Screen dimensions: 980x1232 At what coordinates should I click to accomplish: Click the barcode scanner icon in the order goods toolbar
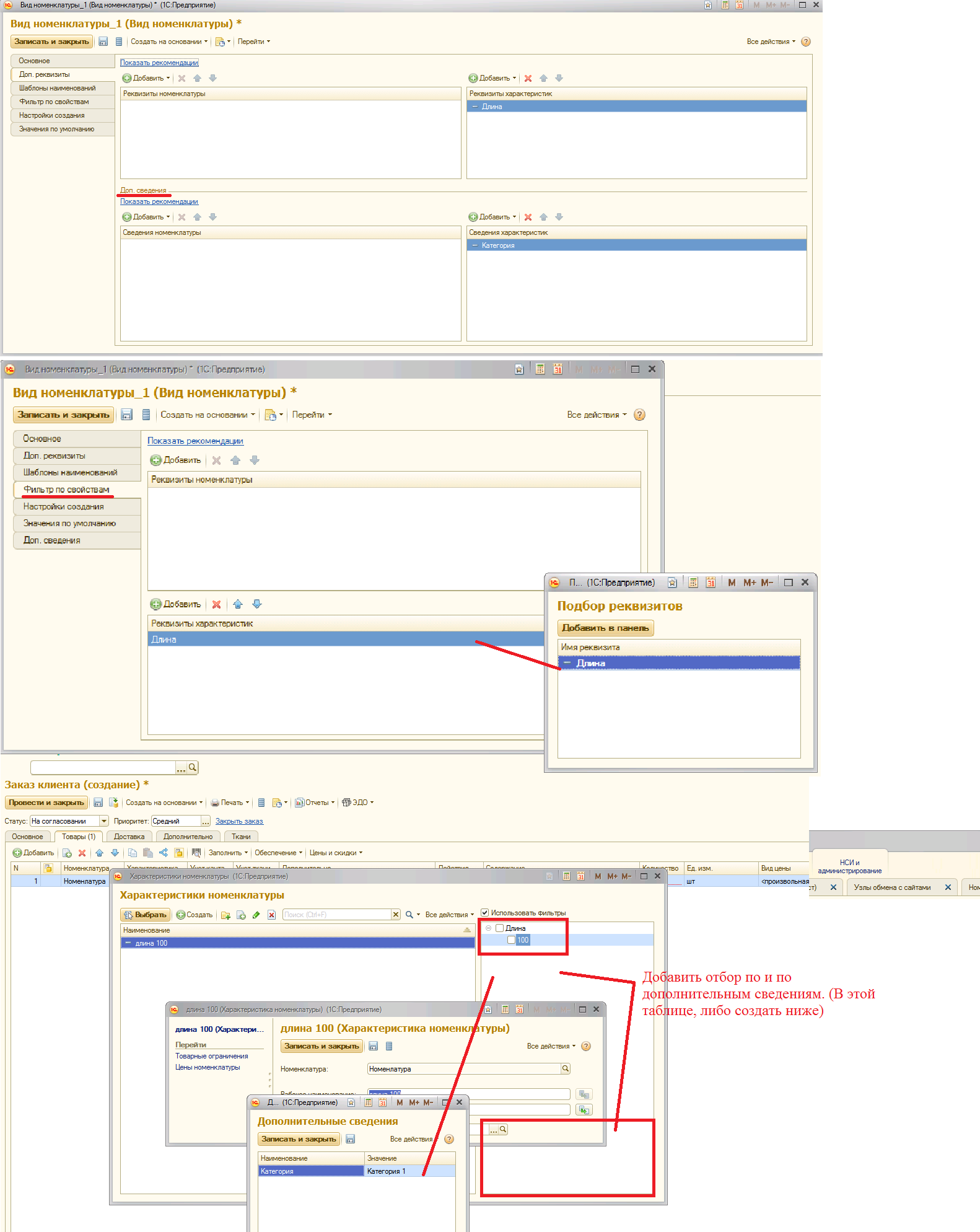point(196,853)
